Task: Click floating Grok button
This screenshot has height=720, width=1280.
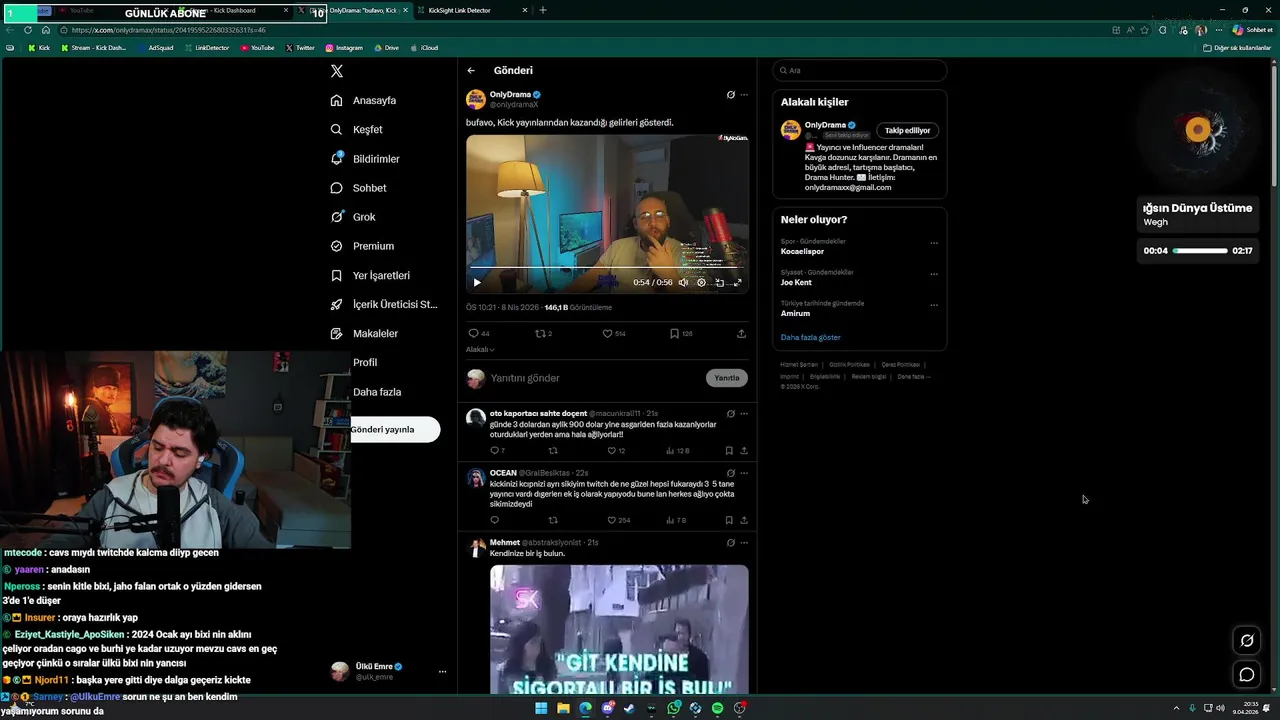Action: 1247,641
